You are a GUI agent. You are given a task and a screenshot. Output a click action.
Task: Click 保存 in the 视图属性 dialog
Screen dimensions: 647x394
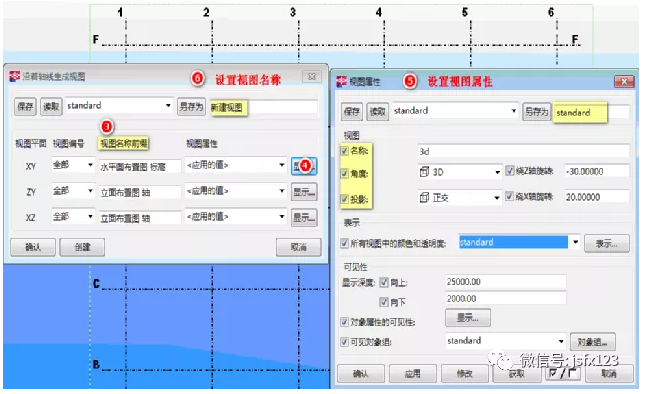click(352, 111)
